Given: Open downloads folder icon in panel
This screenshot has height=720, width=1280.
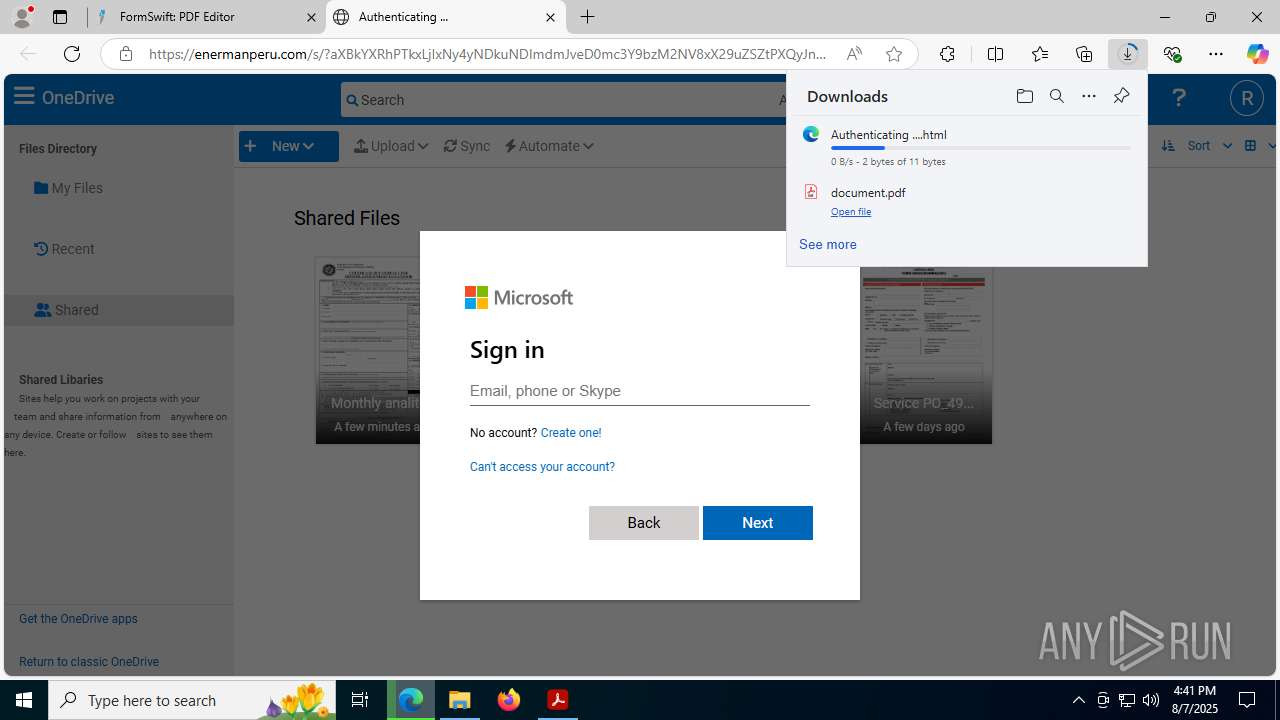Looking at the screenshot, I should (1025, 96).
